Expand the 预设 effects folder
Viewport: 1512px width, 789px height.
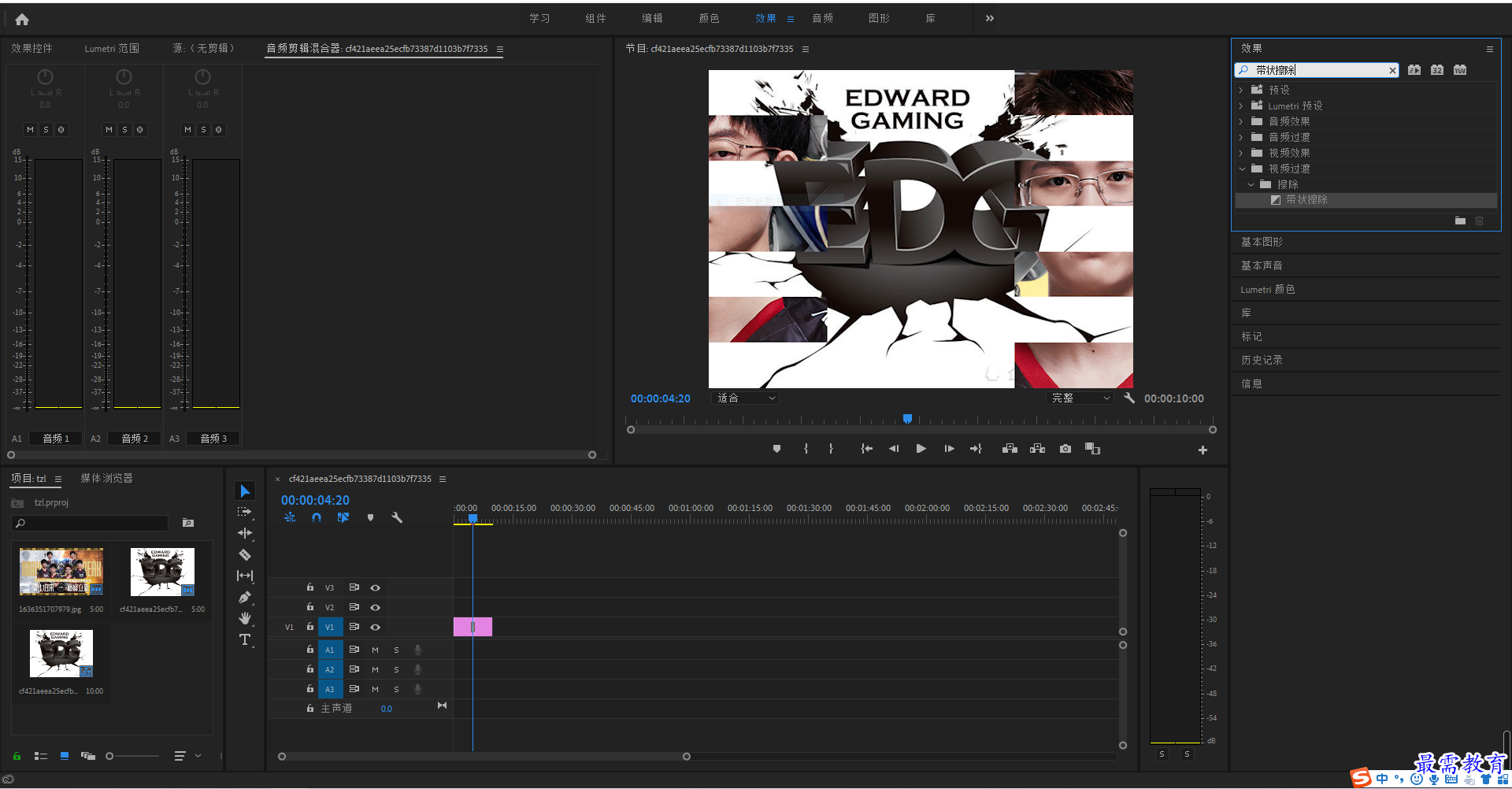[1241, 90]
